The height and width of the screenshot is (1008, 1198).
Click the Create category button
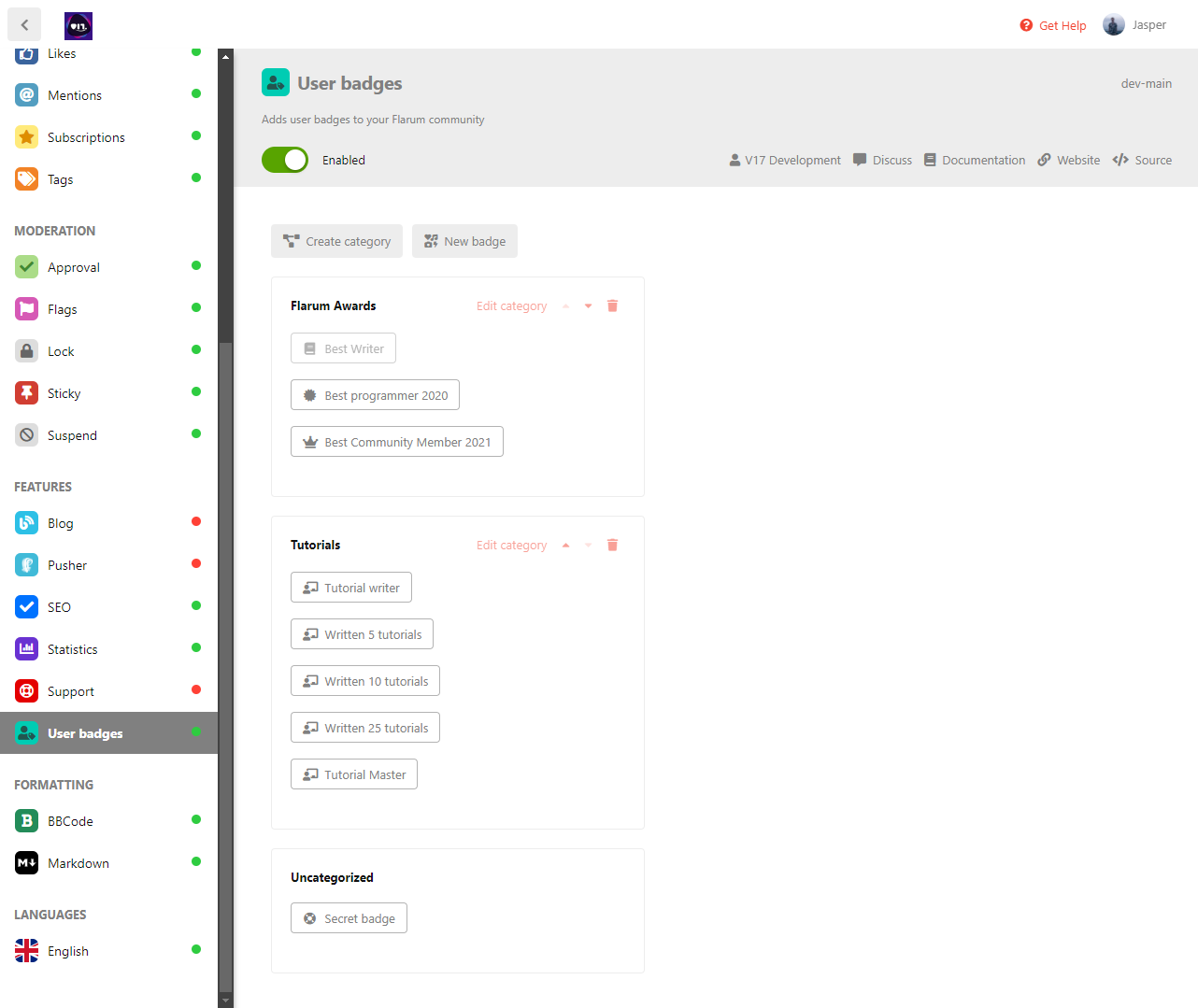tap(336, 241)
